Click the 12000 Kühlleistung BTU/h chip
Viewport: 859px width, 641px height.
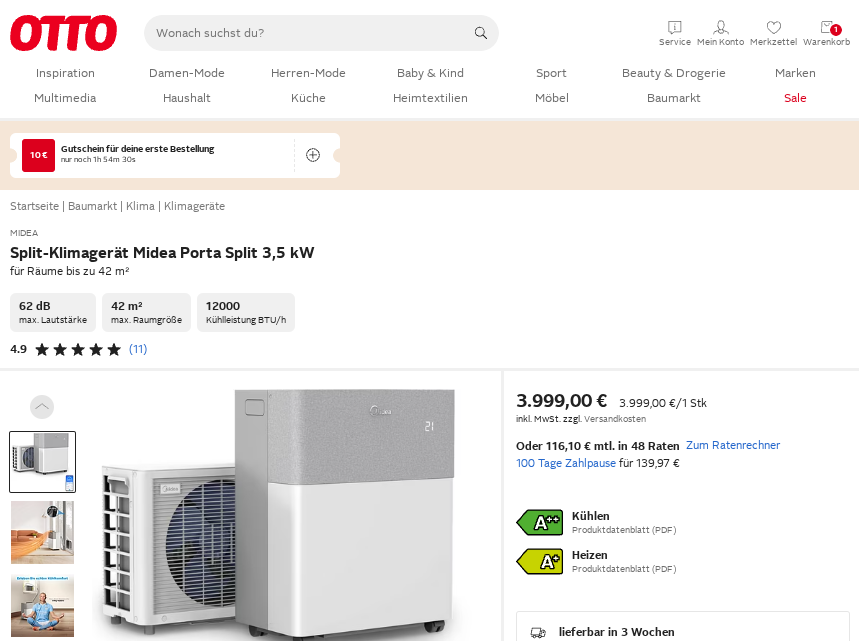tap(246, 312)
